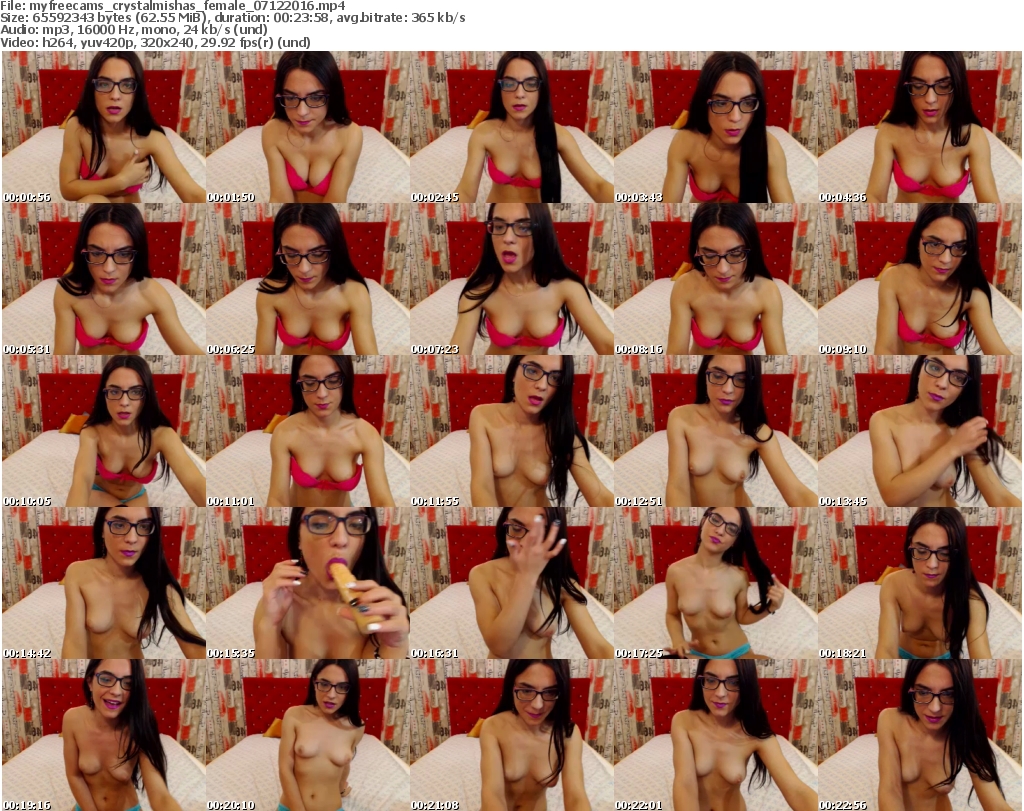Select the thumbnail at 00:05:31

click(104, 279)
